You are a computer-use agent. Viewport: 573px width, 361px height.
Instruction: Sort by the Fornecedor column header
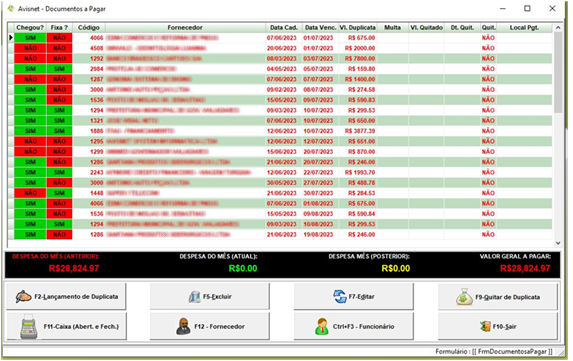(185, 27)
